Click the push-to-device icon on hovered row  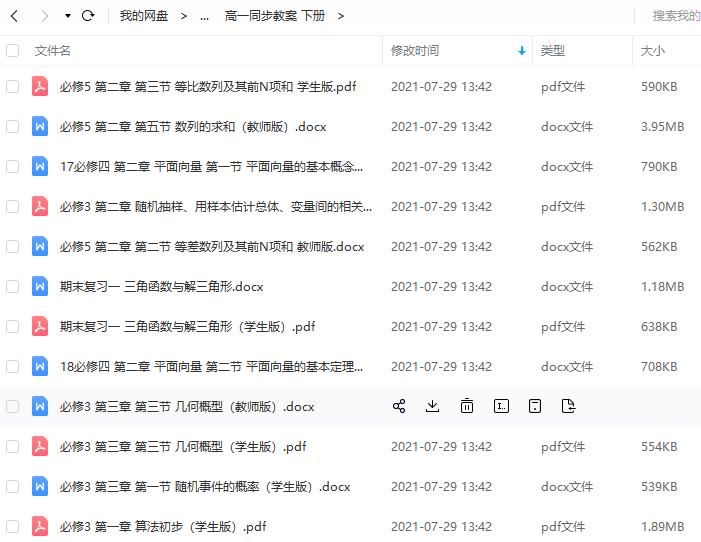(x=535, y=406)
